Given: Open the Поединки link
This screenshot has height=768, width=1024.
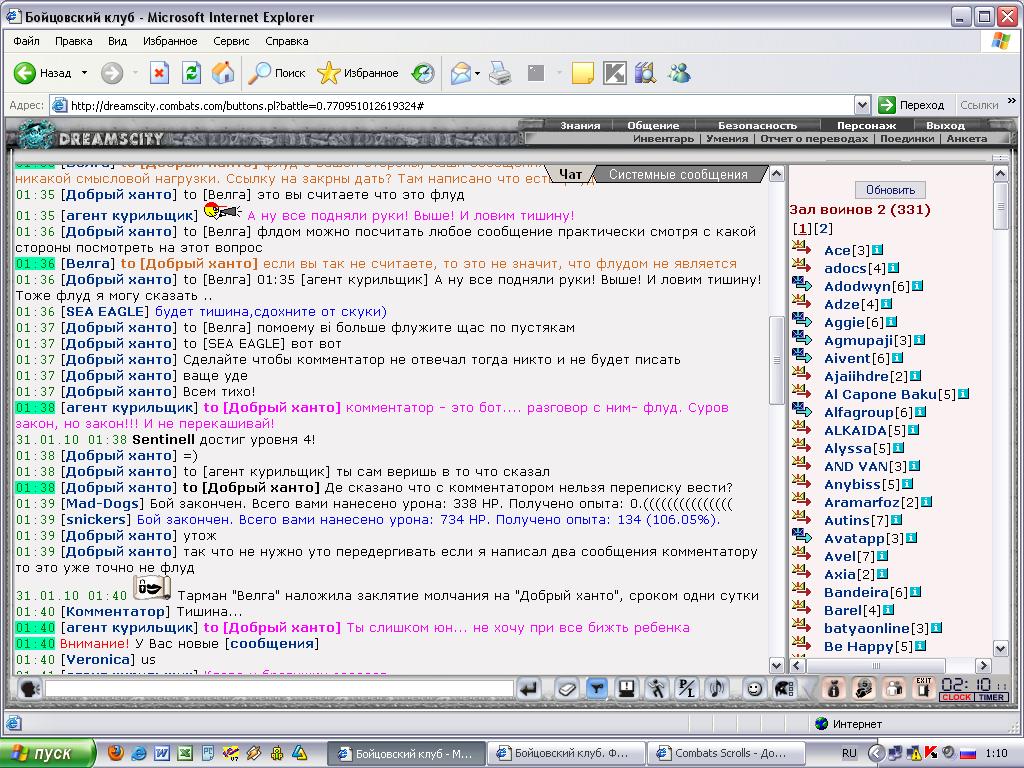Looking at the screenshot, I should (906, 138).
